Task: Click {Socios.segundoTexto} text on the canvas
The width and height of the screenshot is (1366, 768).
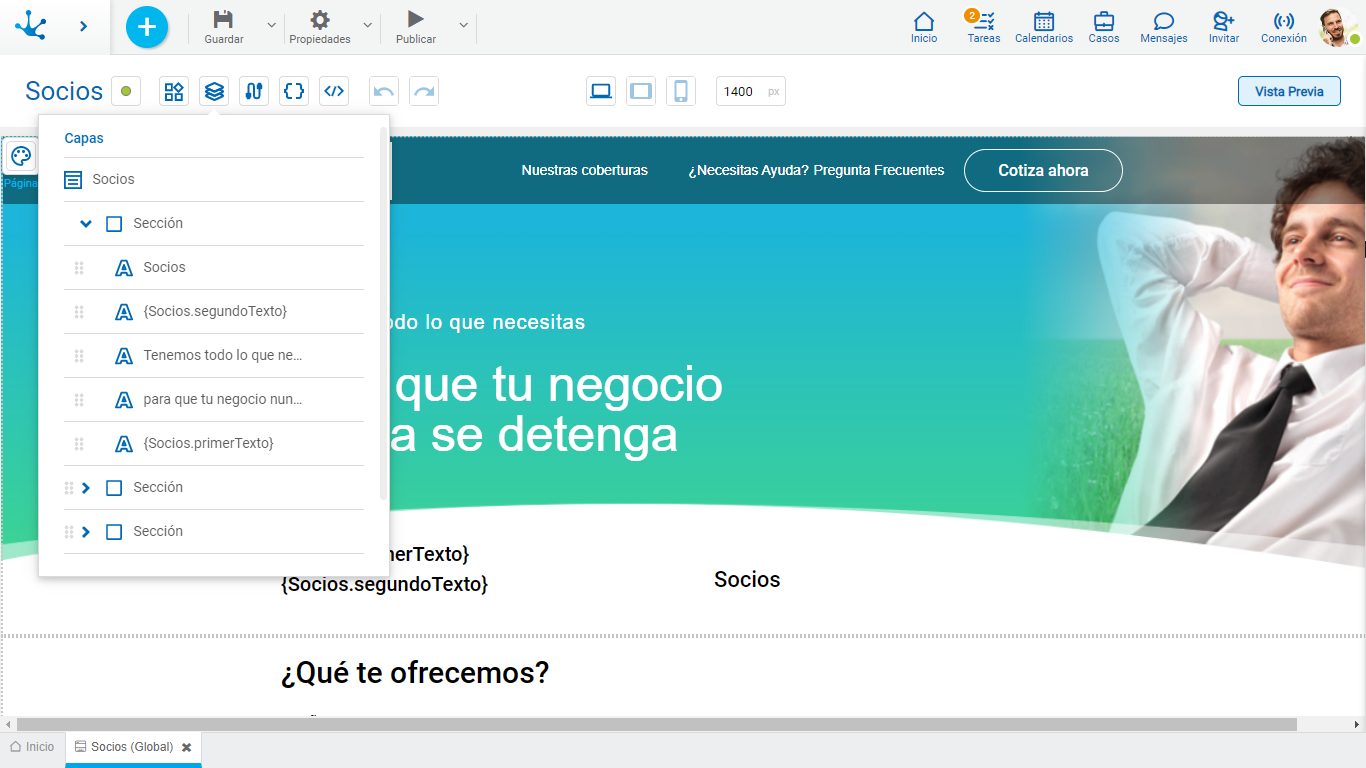Action: pyautogui.click(x=385, y=584)
